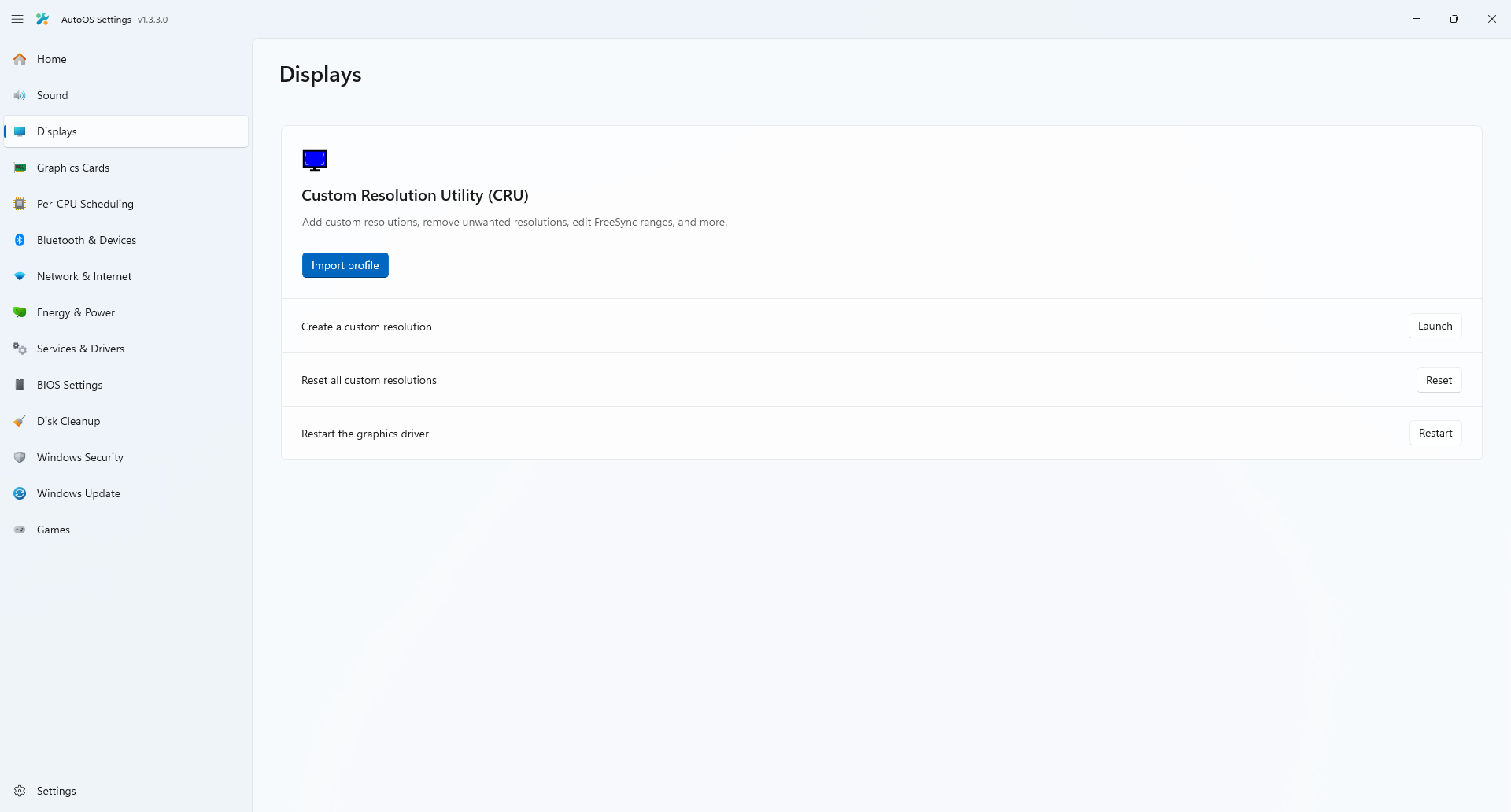Open Windows Security label
Image resolution: width=1511 pixels, height=812 pixels.
80,457
